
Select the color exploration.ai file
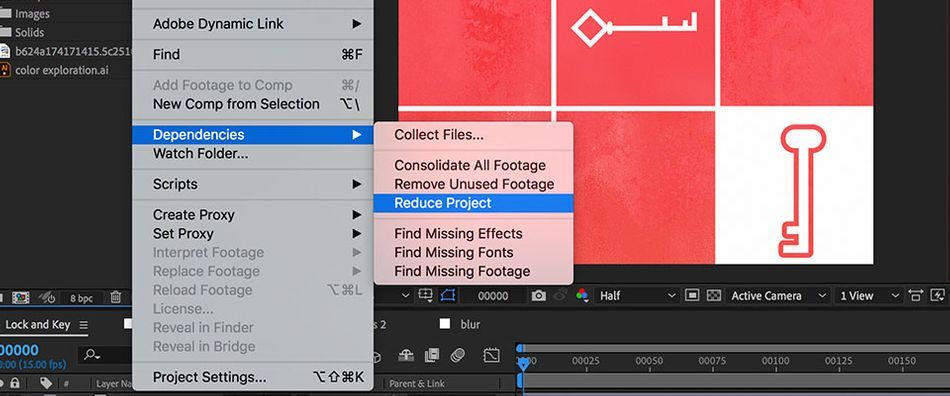62,70
